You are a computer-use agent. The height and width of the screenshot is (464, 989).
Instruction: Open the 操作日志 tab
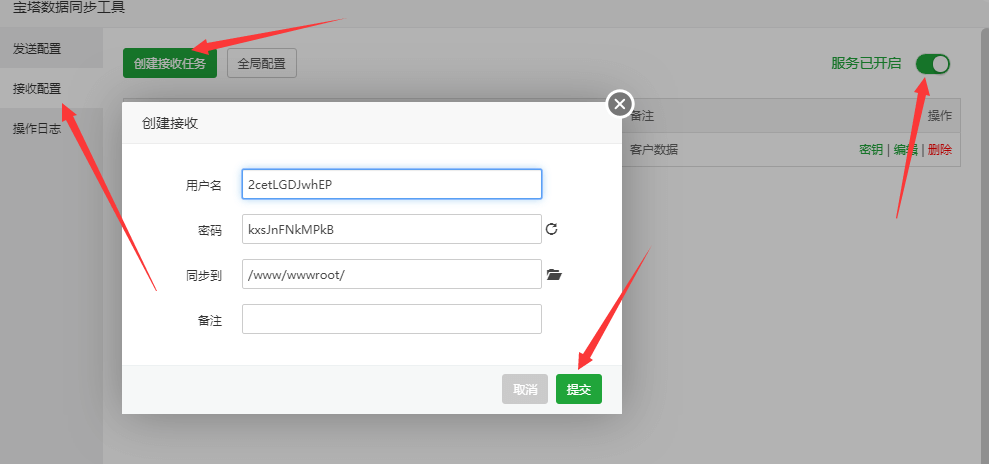tap(37, 128)
